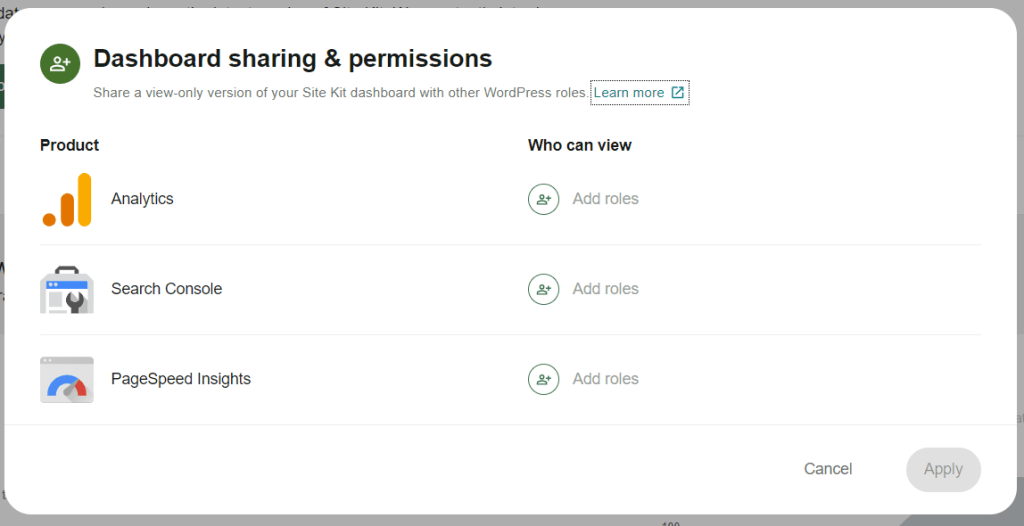Click the PageSpeed Insights product name
Viewport: 1024px width, 526px height.
[x=181, y=379]
